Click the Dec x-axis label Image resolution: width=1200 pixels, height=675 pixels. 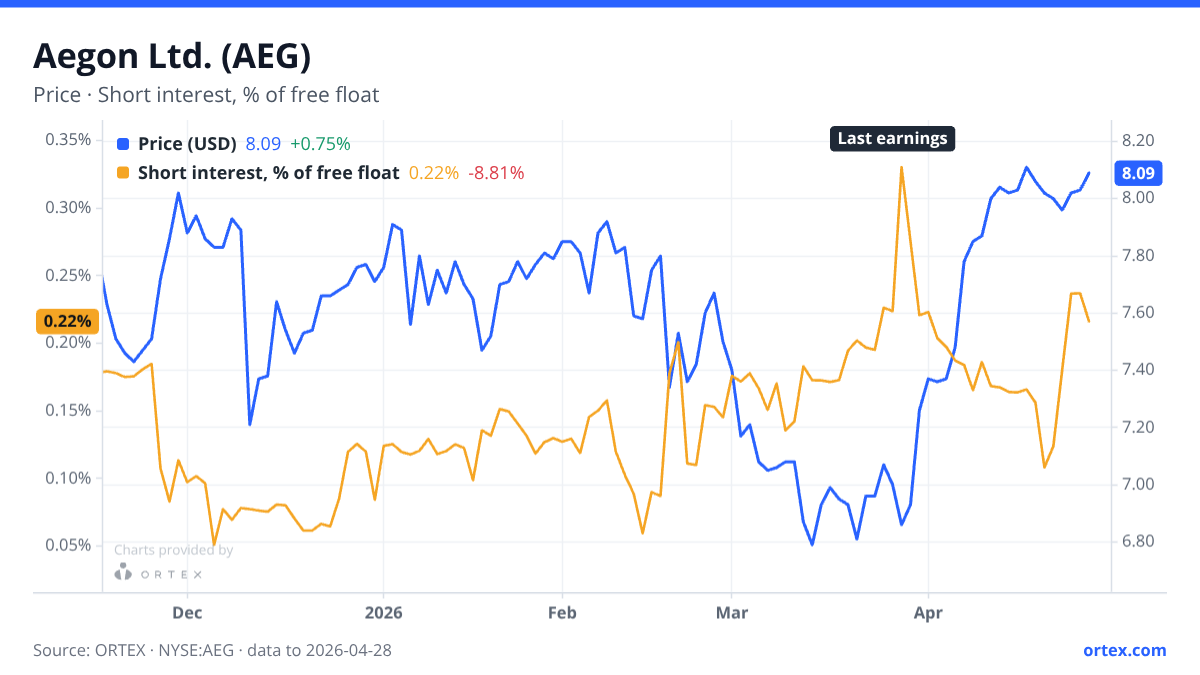(x=187, y=612)
